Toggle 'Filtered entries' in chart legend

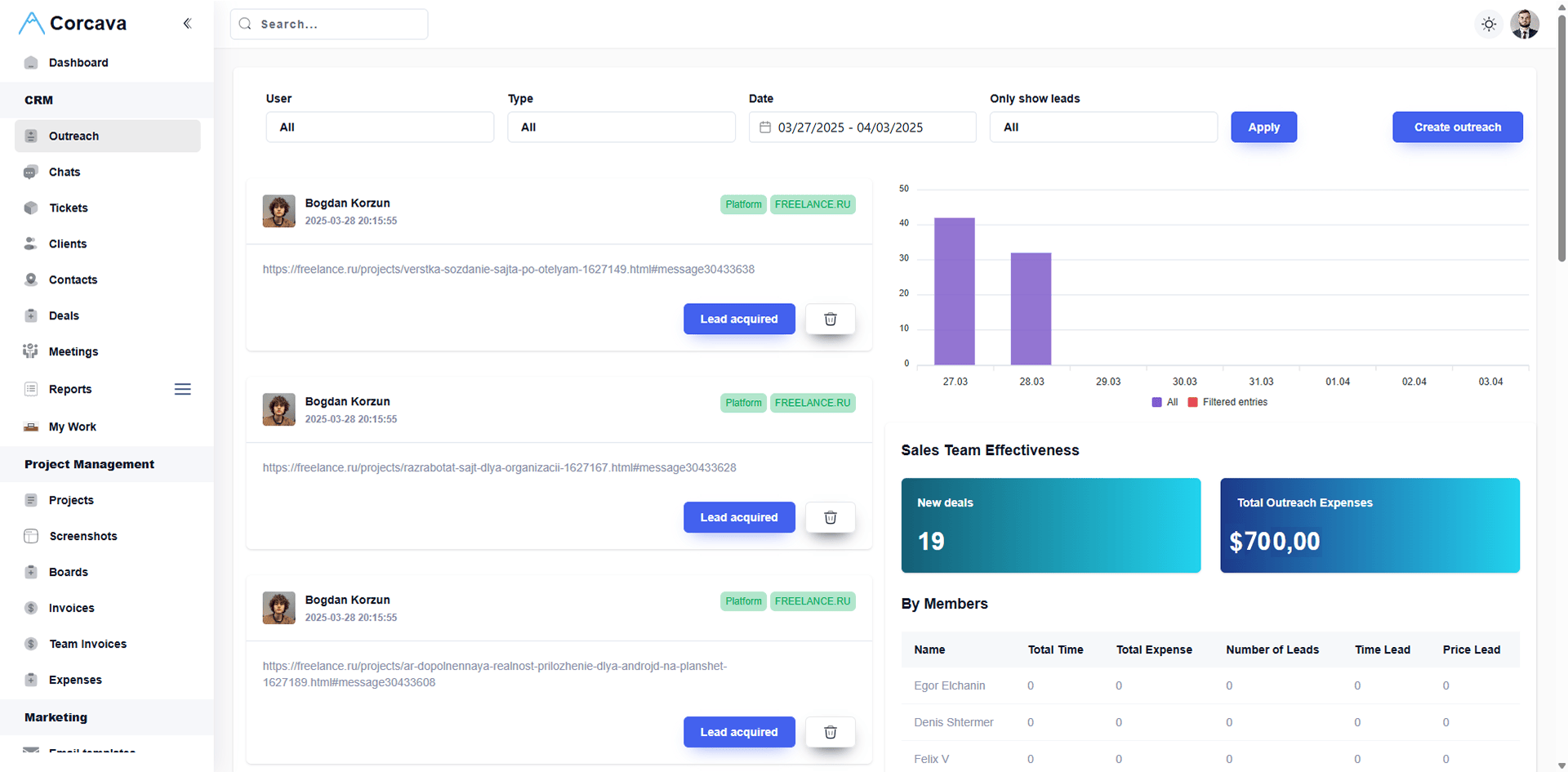click(1227, 402)
